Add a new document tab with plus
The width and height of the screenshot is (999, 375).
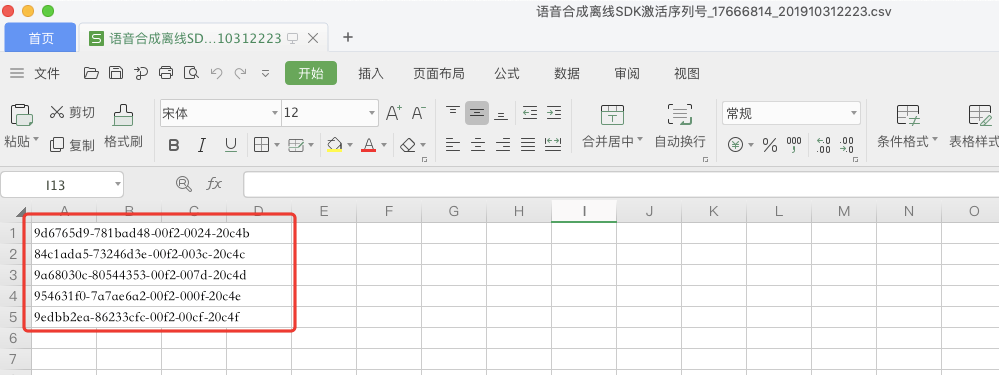[348, 38]
